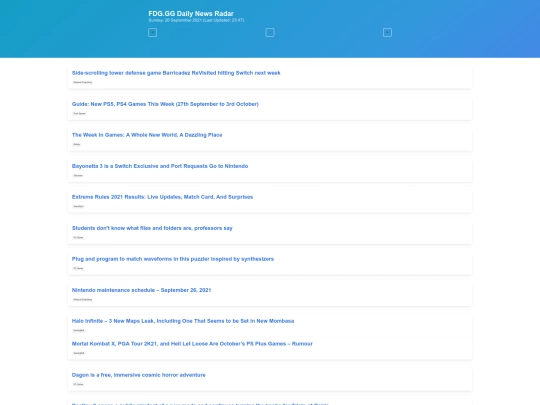This screenshot has height=405, width=540.
Task: Click the last square icon button in header
Action: [387, 33]
